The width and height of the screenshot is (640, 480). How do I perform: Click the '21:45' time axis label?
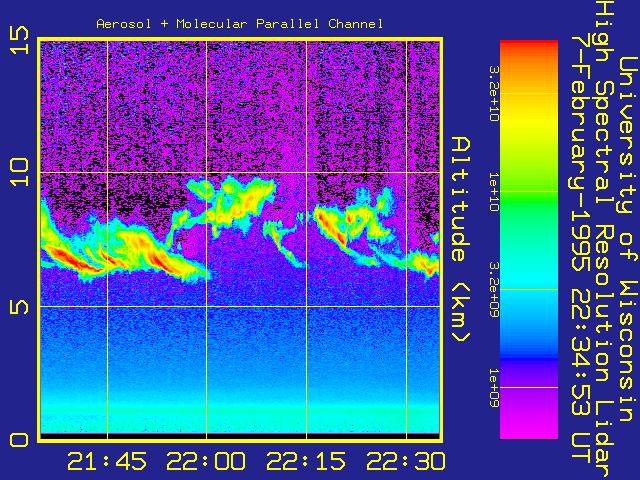pyautogui.click(x=107, y=461)
